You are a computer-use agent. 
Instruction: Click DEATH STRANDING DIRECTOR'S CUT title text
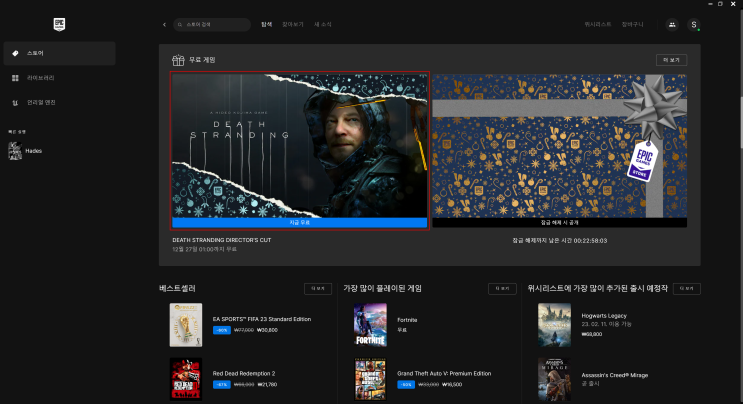point(222,240)
